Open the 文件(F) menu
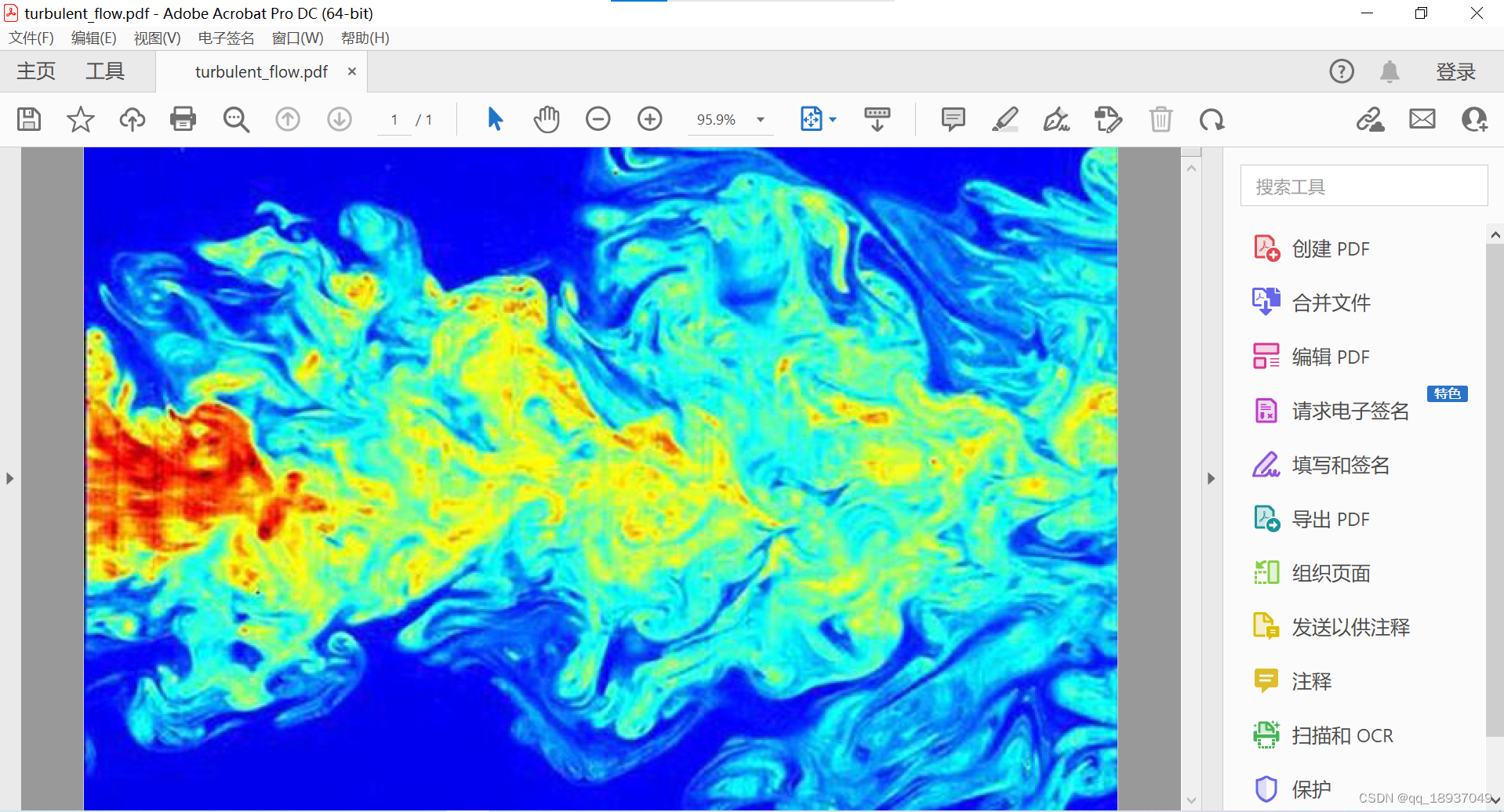1504x812 pixels. click(31, 38)
